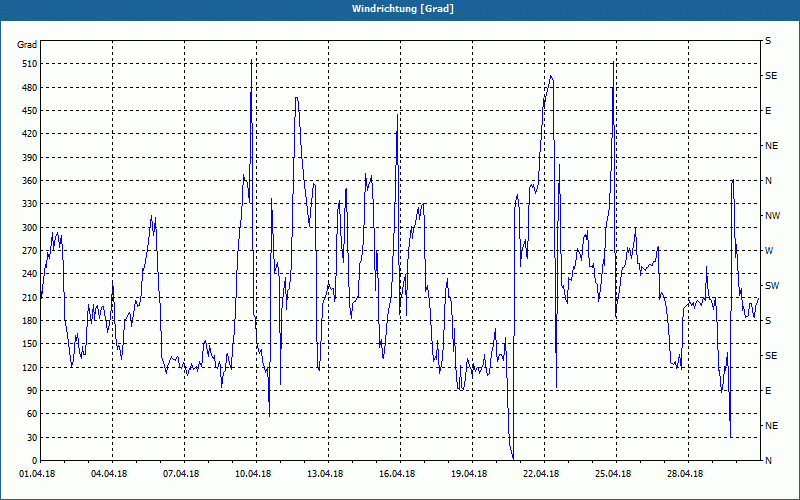Click the E compass label beside 450
This screenshot has height=500, width=800.
768,111
